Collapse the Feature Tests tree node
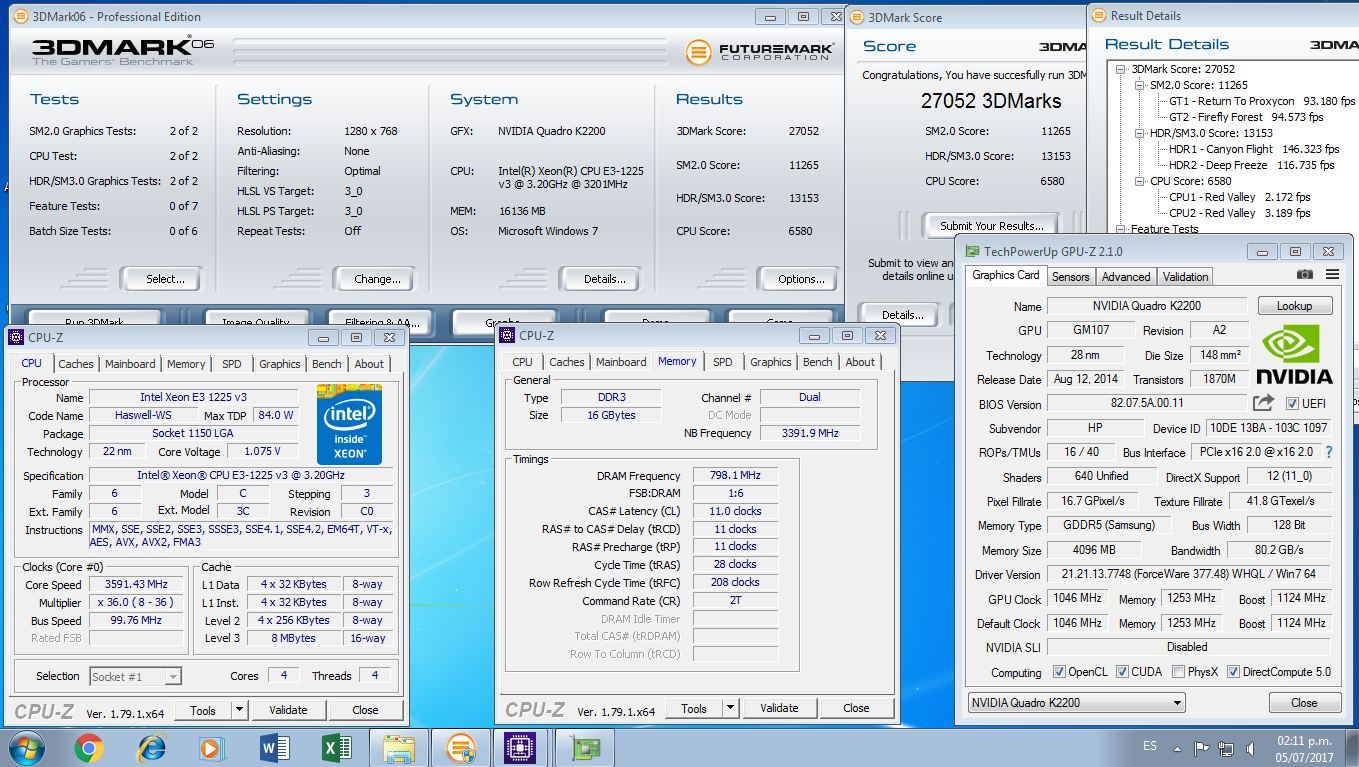 (x=1123, y=229)
